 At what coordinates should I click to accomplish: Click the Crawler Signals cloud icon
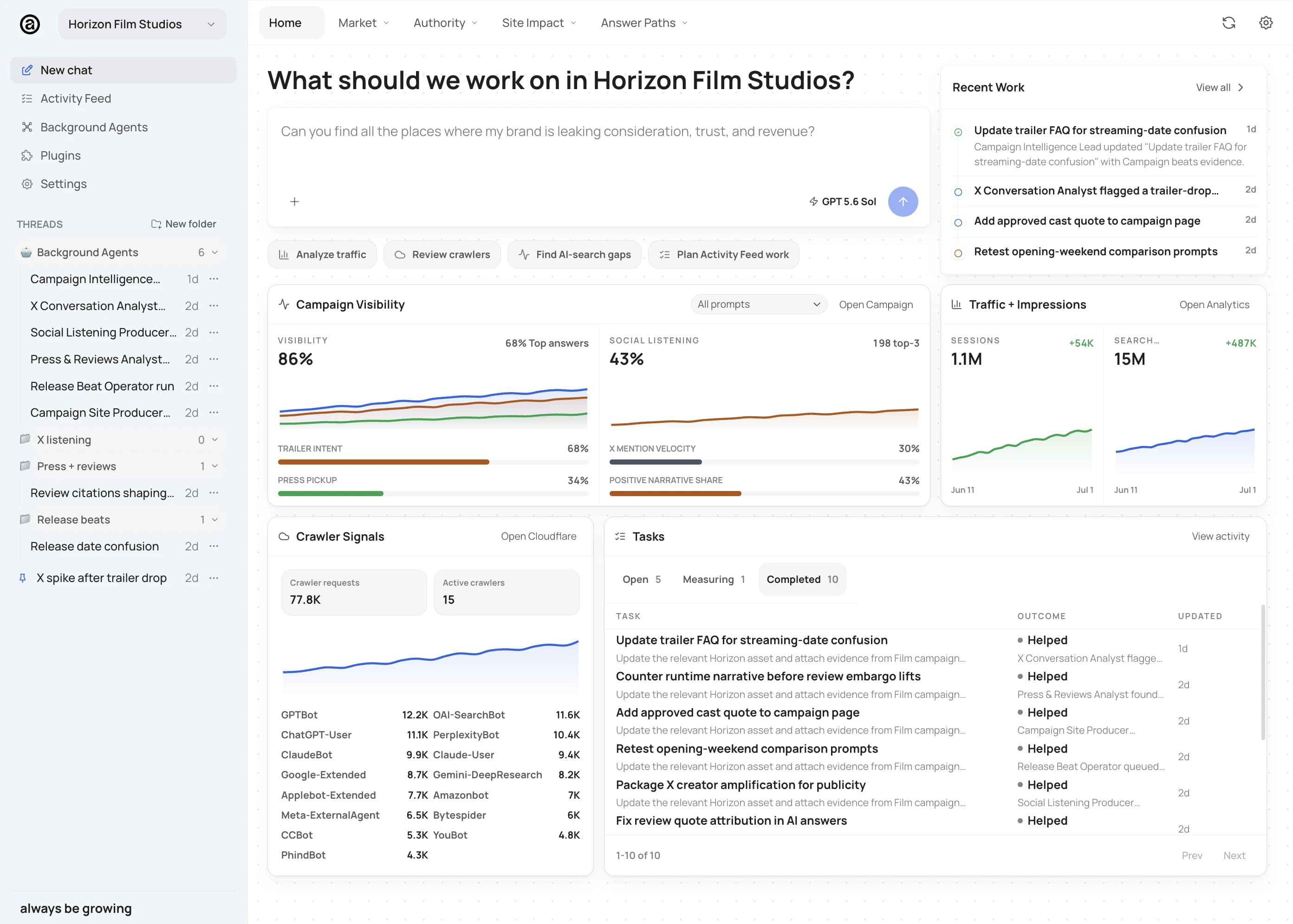(x=283, y=536)
